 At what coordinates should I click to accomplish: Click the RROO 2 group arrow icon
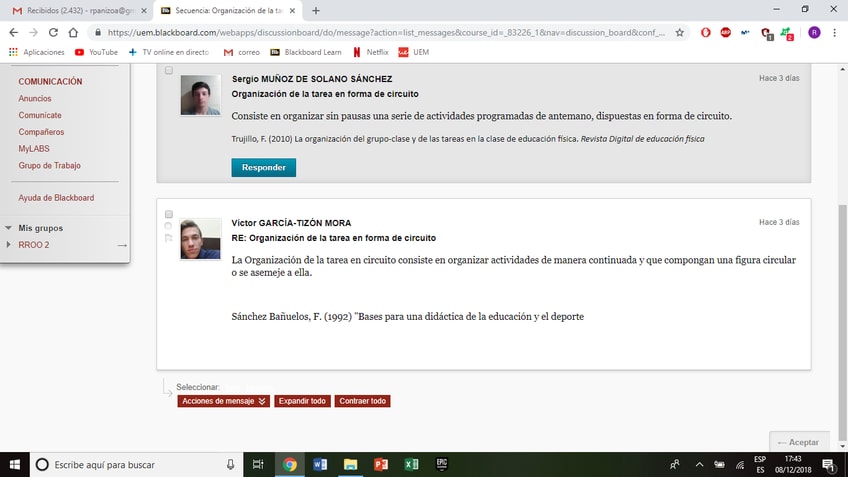tap(122, 245)
